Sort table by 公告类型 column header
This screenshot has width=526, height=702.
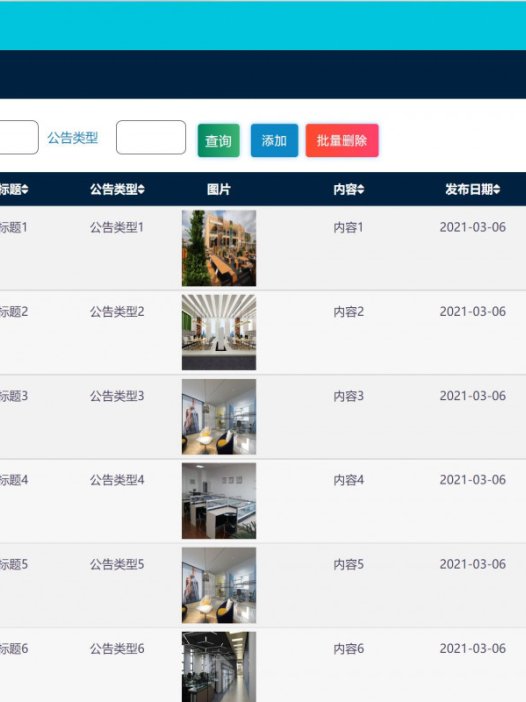click(x=117, y=189)
